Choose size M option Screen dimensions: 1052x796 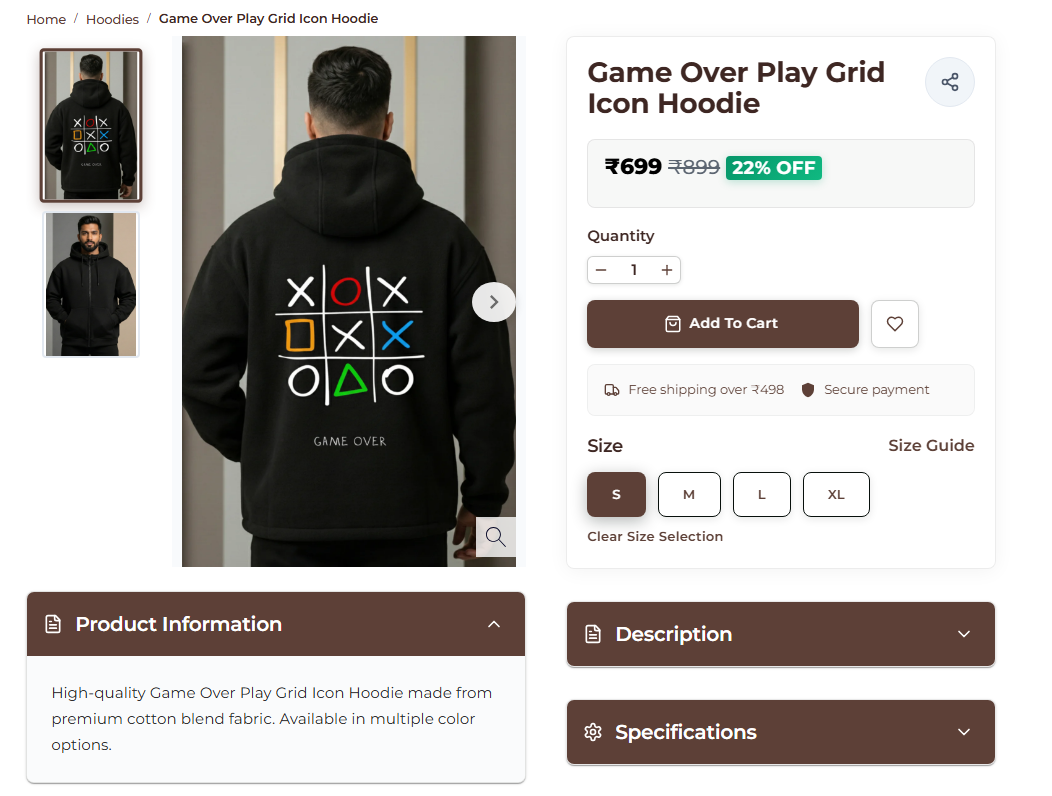tap(689, 494)
